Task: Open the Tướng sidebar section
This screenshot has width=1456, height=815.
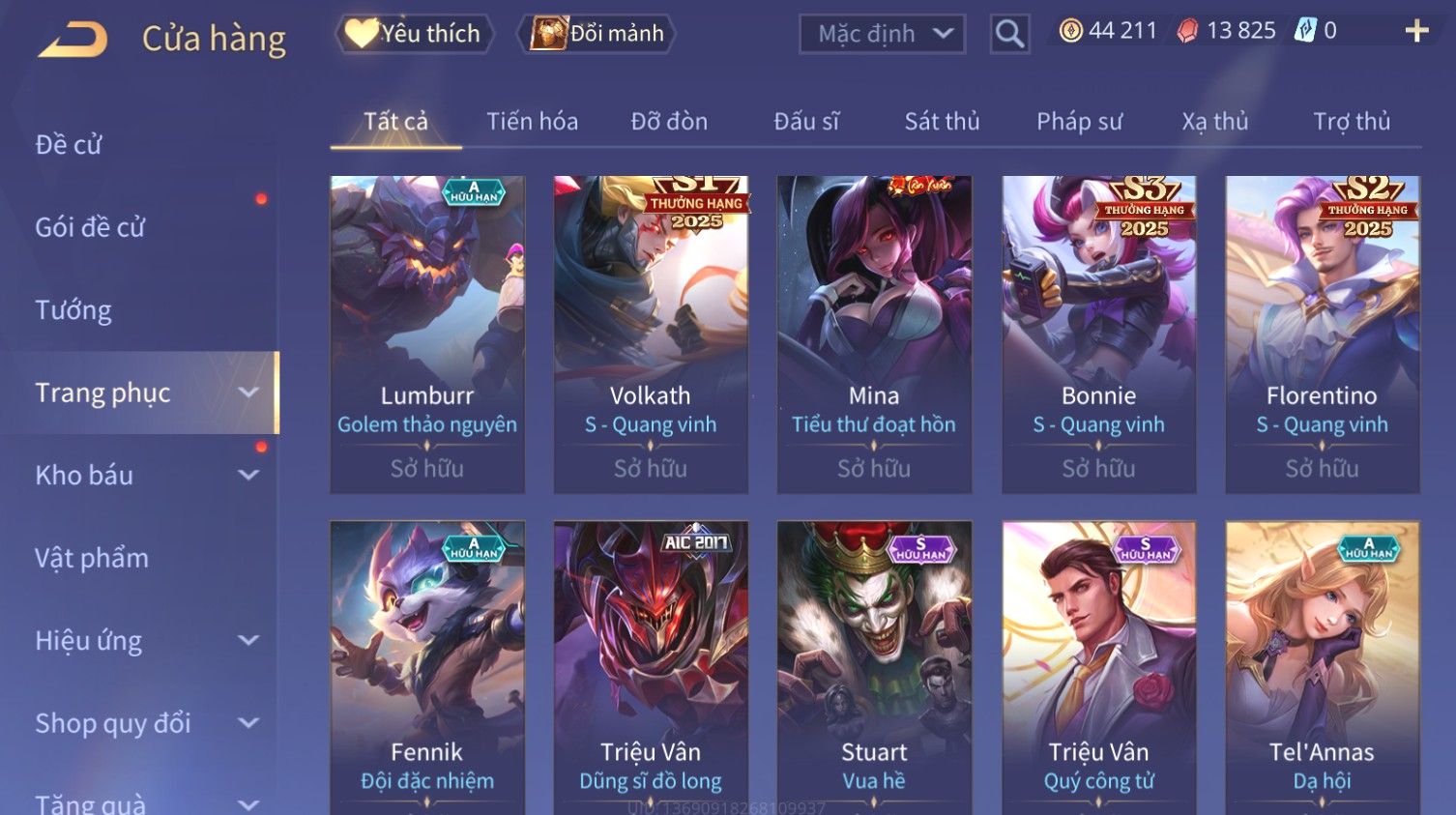Action: 73,309
